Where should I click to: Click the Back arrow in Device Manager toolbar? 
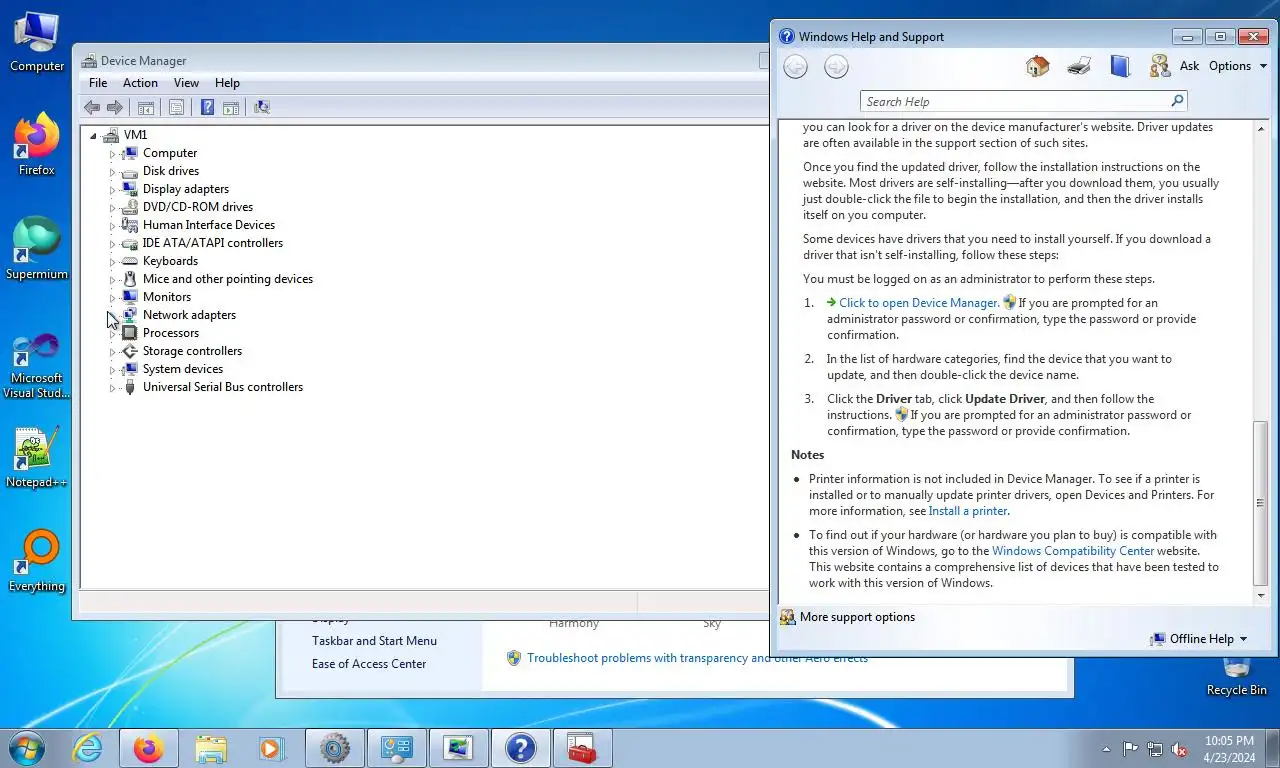(x=92, y=107)
